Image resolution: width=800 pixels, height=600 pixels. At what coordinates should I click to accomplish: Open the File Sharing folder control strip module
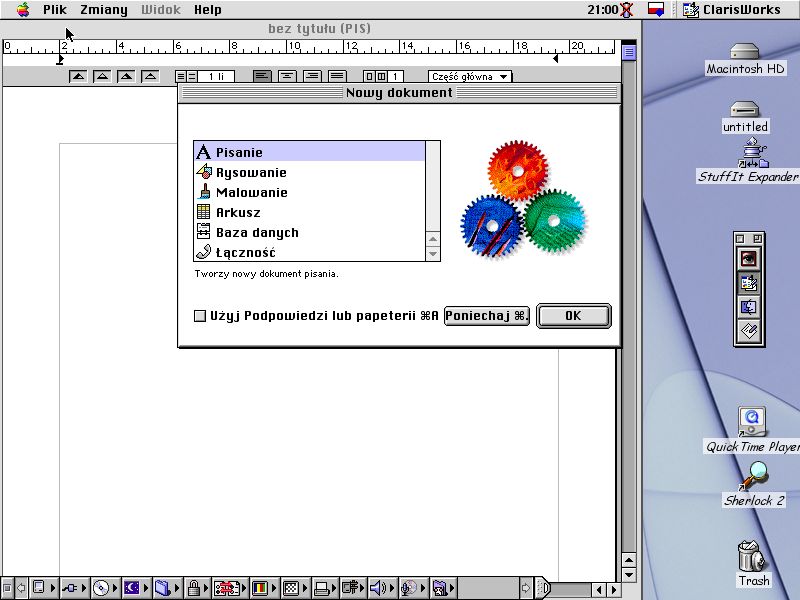pyautogui.click(x=166, y=588)
